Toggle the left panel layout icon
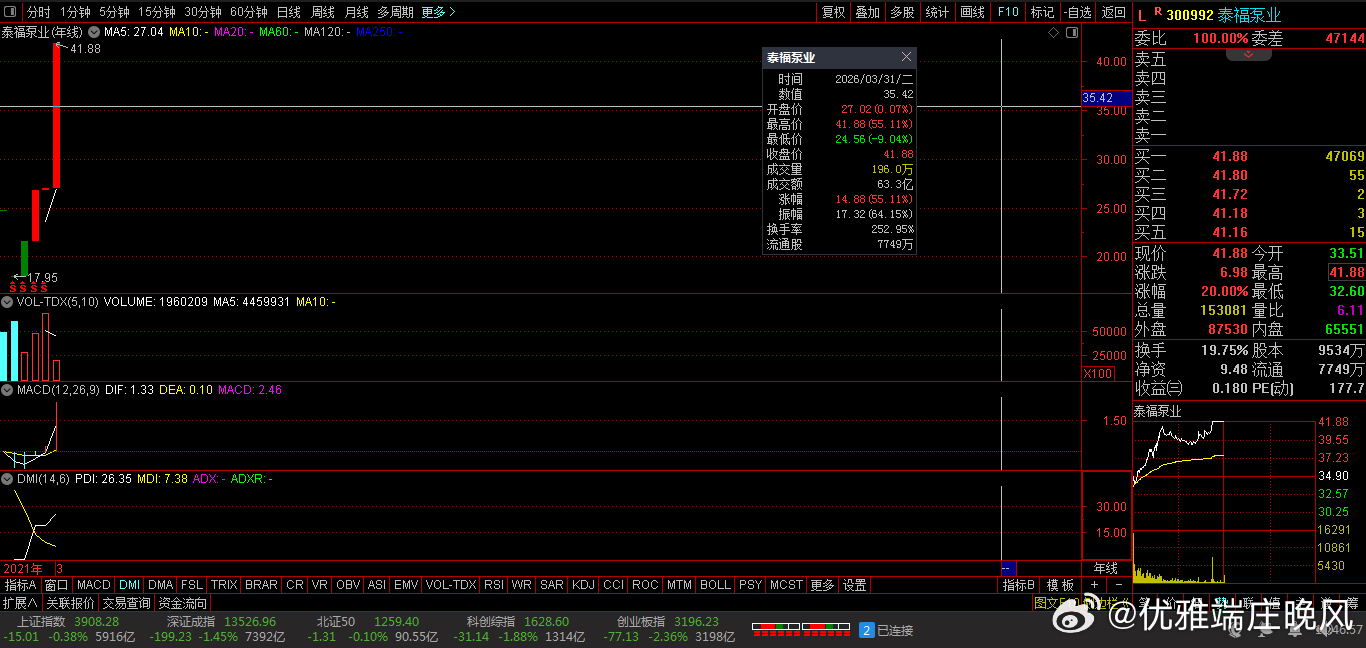Viewport: 1366px width, 648px height. point(12,12)
